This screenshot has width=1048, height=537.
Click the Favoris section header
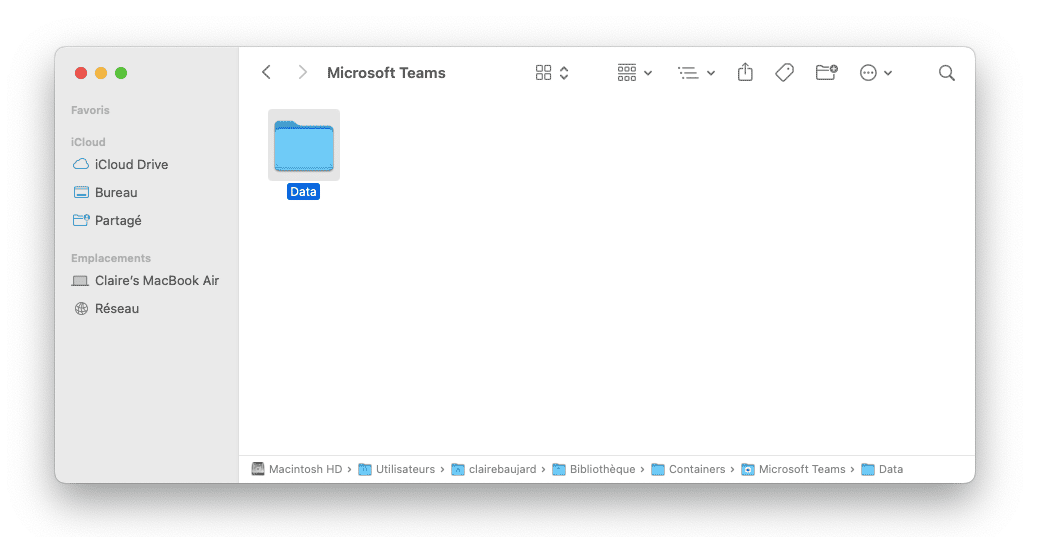(x=90, y=110)
